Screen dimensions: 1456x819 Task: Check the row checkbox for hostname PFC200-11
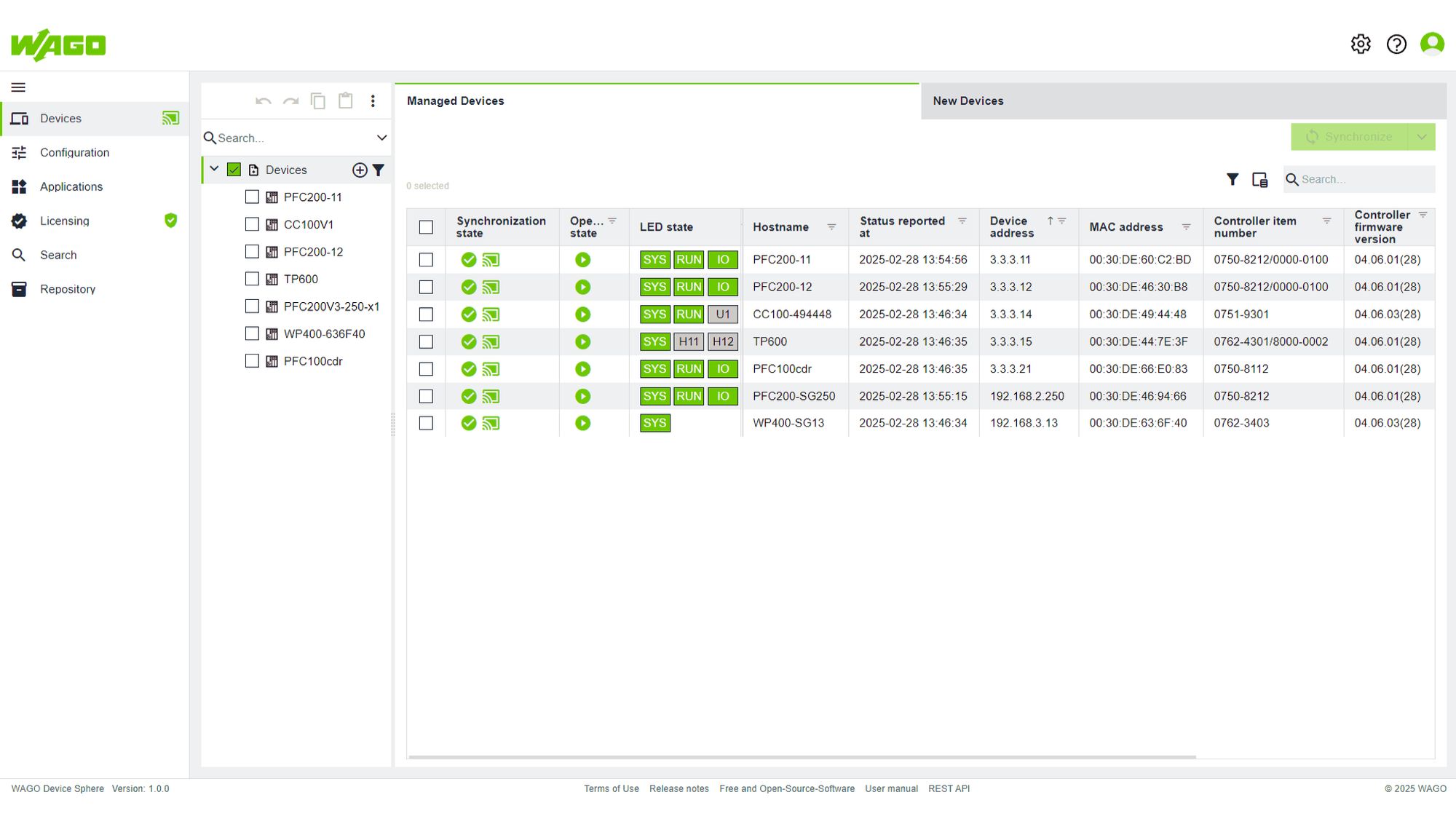(x=426, y=260)
